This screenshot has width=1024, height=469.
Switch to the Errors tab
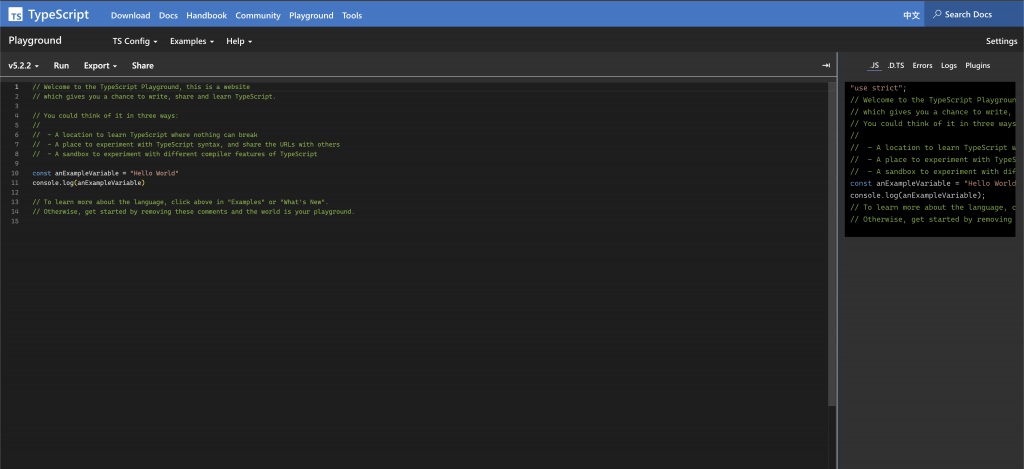click(x=922, y=65)
